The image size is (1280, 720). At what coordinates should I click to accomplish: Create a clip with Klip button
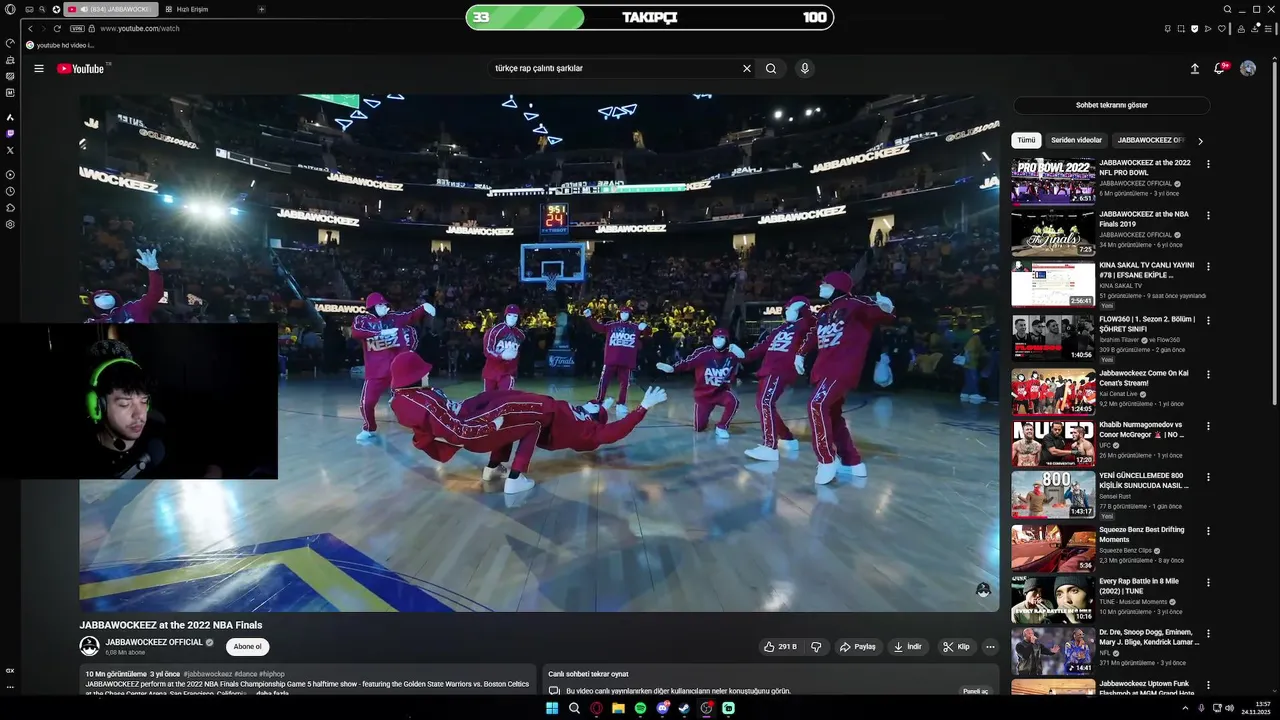(957, 647)
